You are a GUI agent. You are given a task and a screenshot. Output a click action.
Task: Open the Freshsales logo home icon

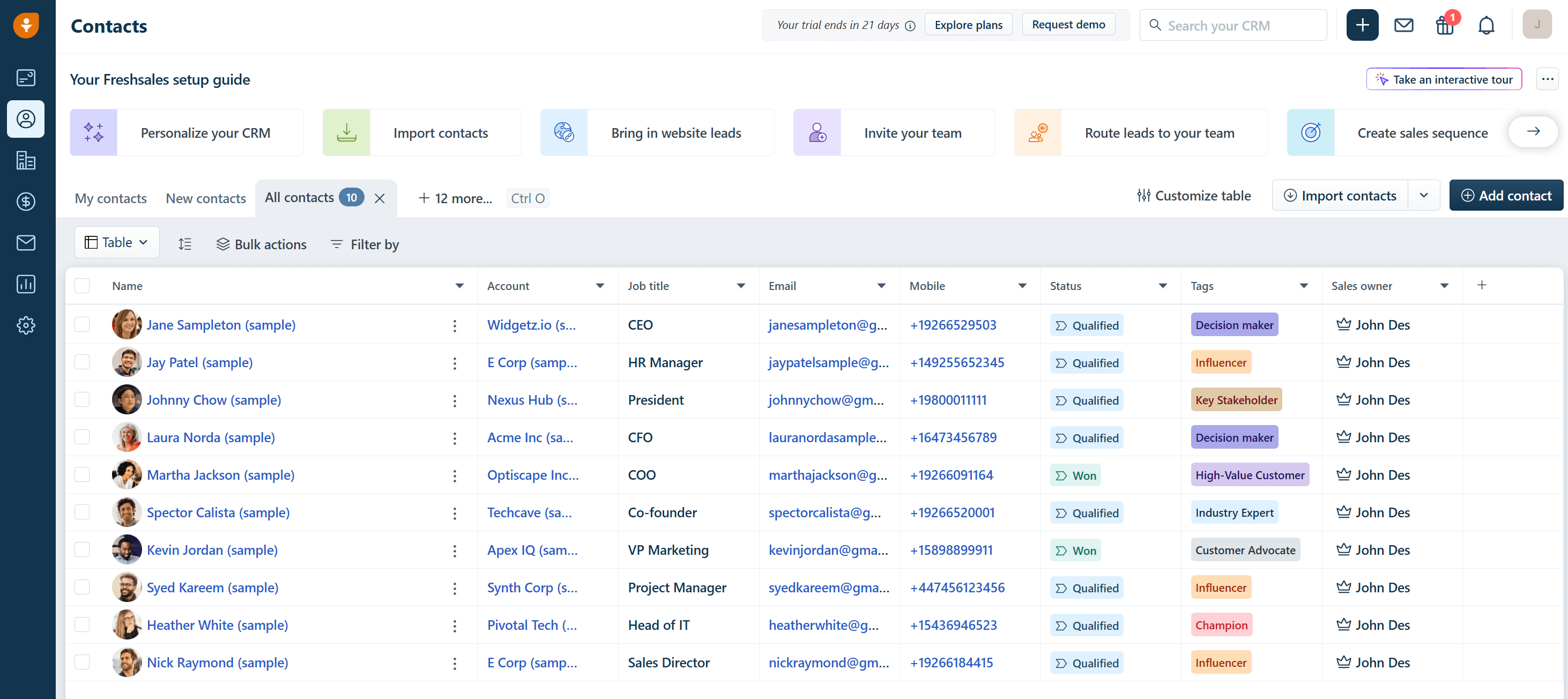[x=26, y=25]
